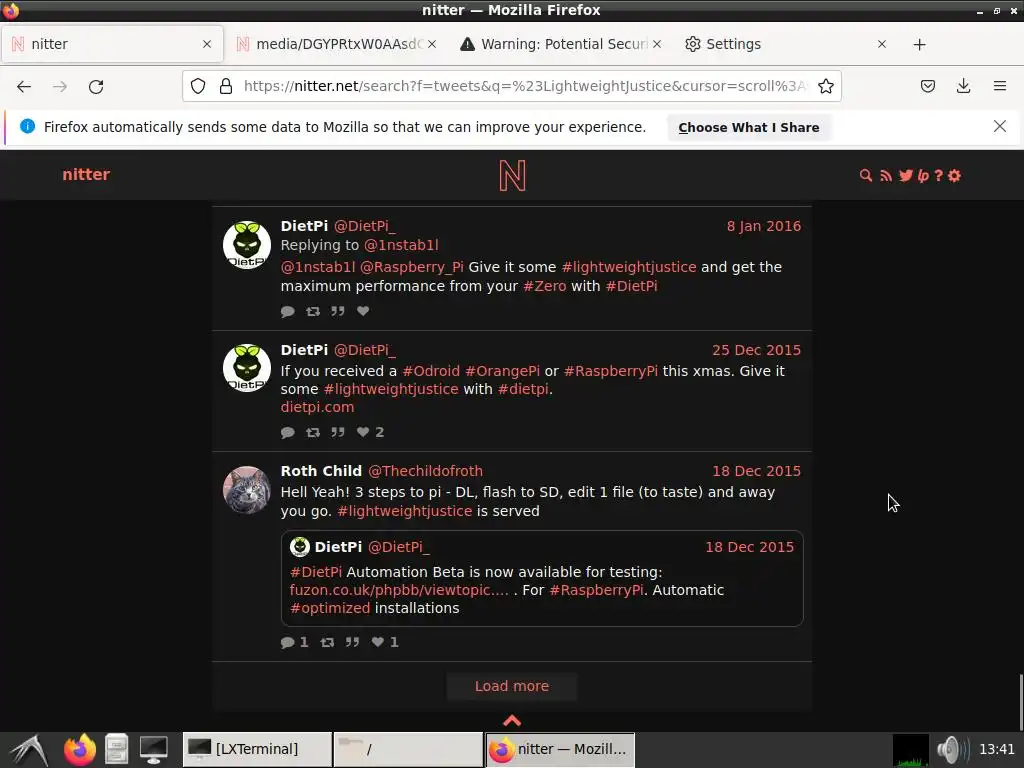Click reply icon on 8 Jan 2016 tweet

(287, 312)
